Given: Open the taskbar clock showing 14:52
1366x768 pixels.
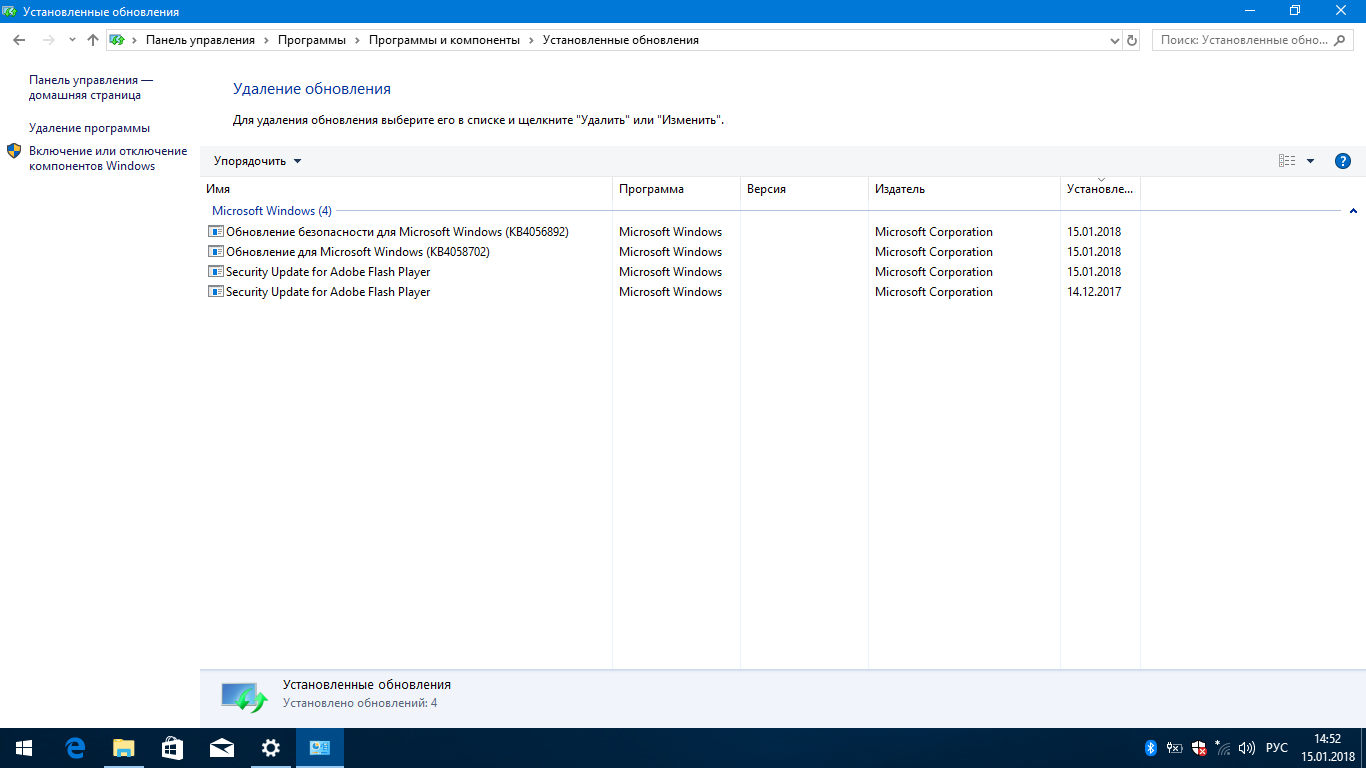Looking at the screenshot, I should click(1328, 748).
